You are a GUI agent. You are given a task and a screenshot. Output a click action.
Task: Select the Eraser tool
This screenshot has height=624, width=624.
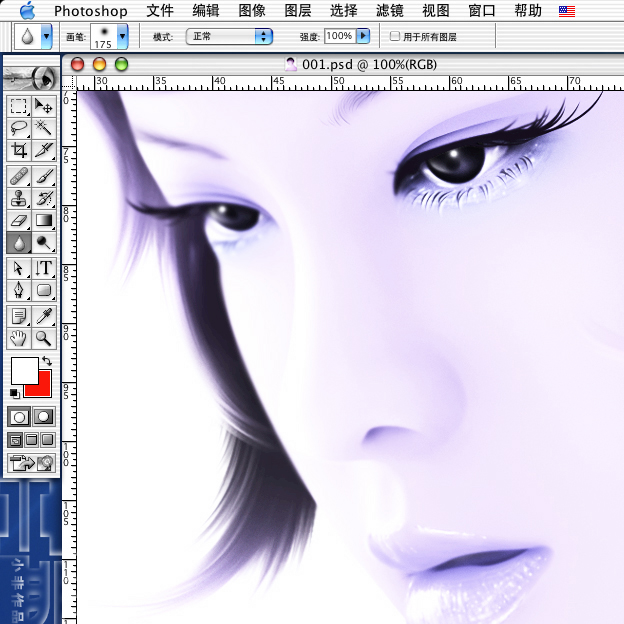[19, 220]
